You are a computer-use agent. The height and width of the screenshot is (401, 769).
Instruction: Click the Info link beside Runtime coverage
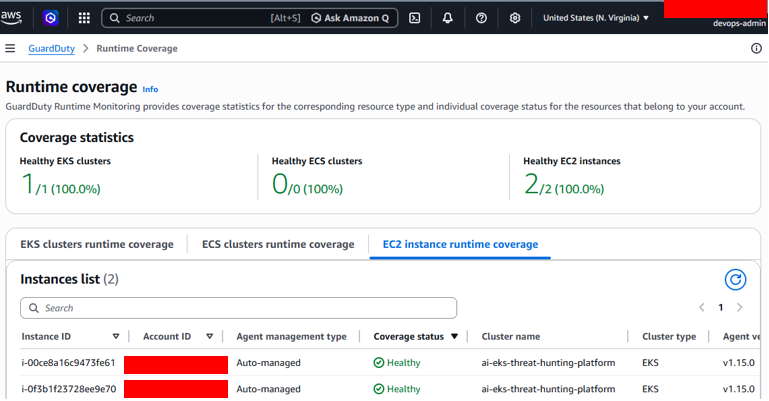[x=150, y=89]
